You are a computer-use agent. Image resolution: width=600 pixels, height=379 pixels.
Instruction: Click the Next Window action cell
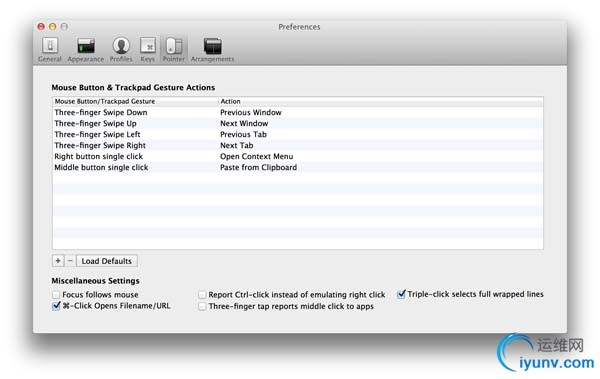(x=244, y=123)
